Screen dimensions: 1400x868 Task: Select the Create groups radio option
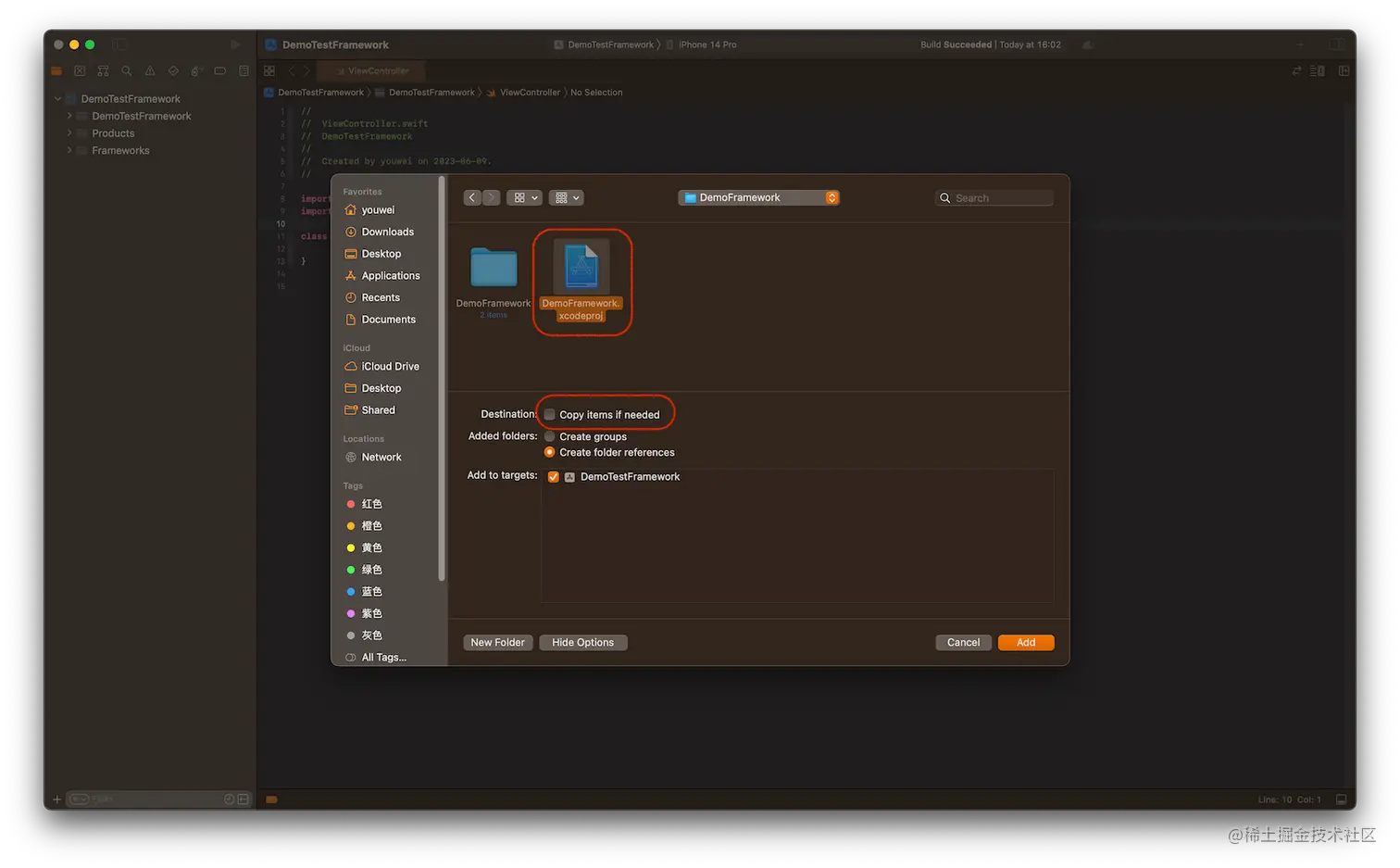pos(550,436)
